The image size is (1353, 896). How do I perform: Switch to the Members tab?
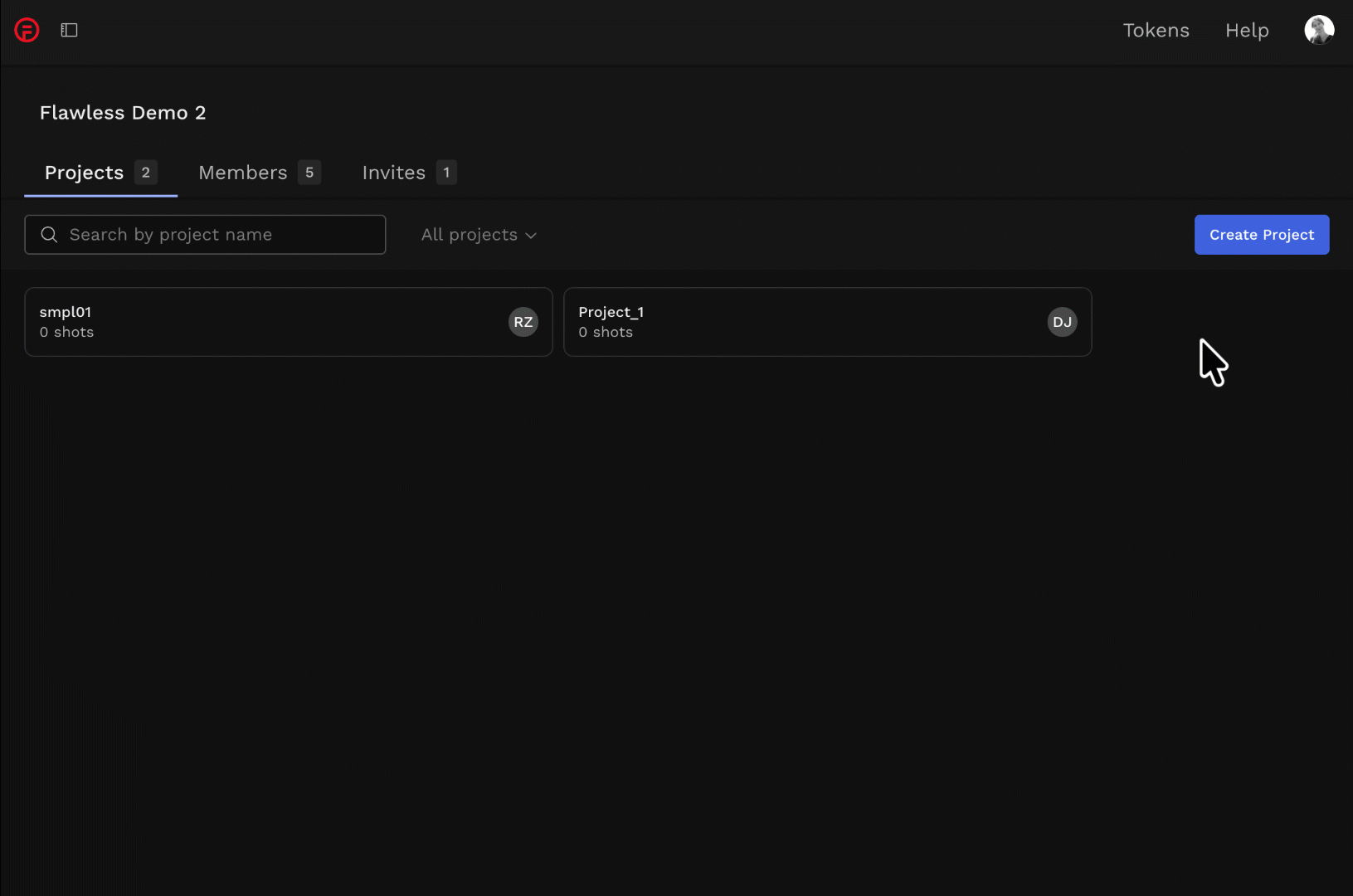tap(260, 173)
